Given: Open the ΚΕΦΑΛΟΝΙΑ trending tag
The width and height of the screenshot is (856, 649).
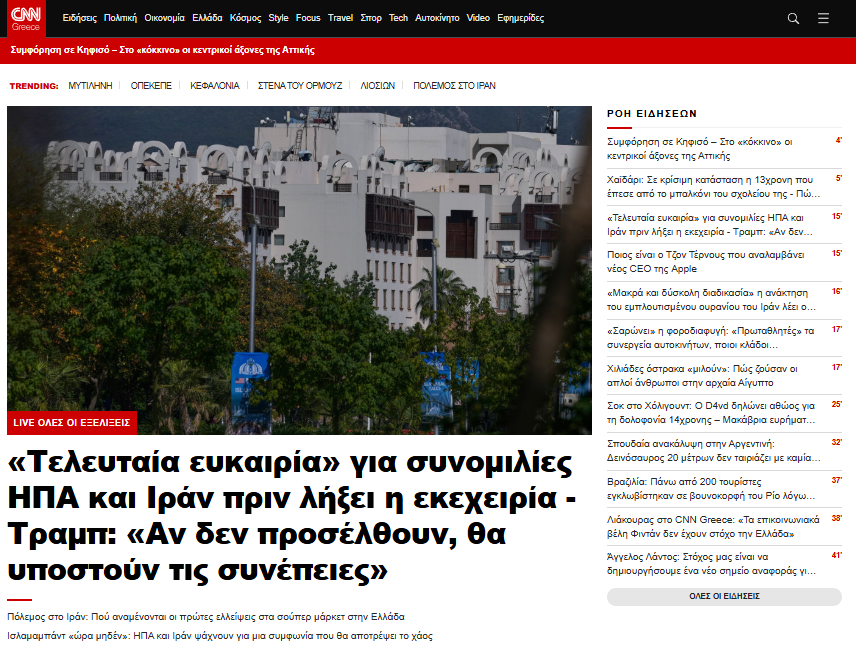Looking at the screenshot, I should tap(215, 86).
